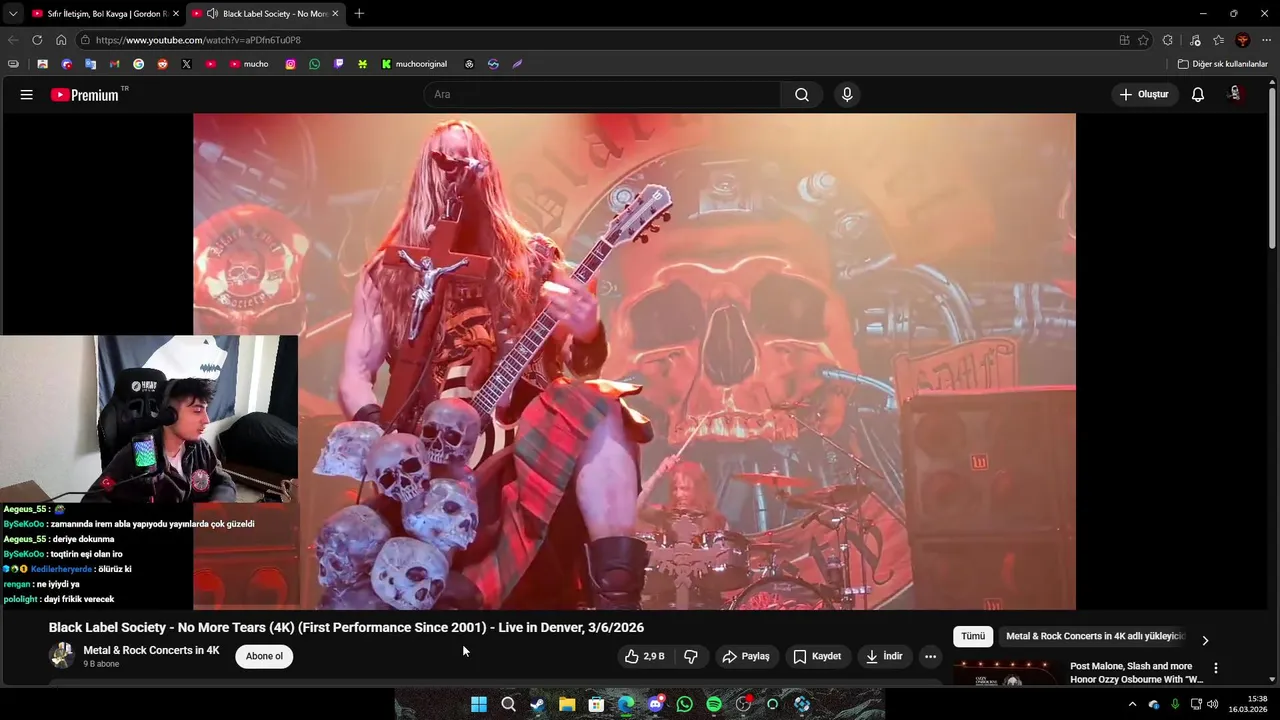Image resolution: width=1280 pixels, height=720 pixels.
Task: Open browser extensions puzzle icon
Action: pos(1167,40)
